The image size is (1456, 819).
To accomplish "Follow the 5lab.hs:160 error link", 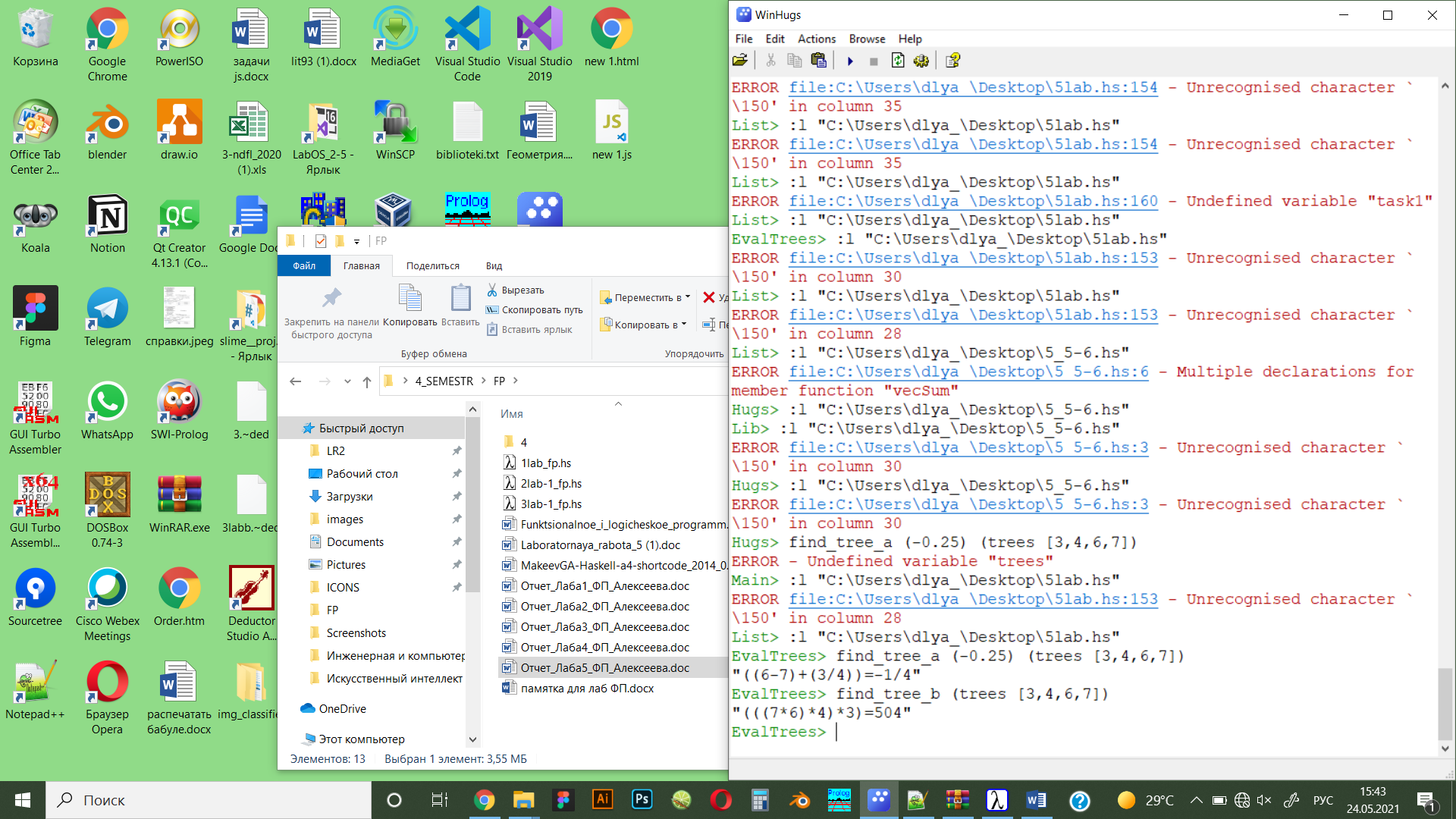I will point(973,201).
